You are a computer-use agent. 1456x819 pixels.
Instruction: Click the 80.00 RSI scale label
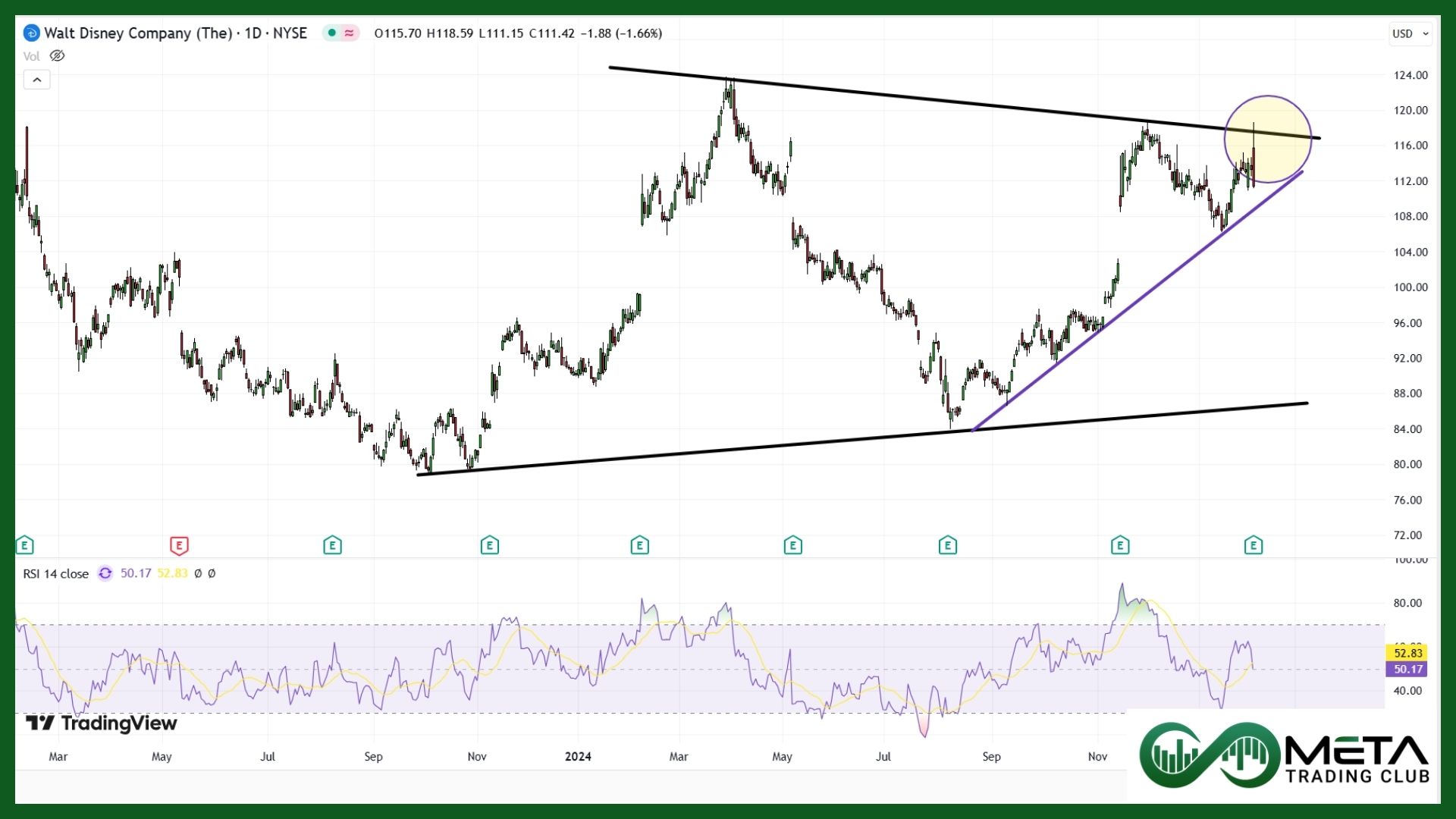click(1407, 603)
